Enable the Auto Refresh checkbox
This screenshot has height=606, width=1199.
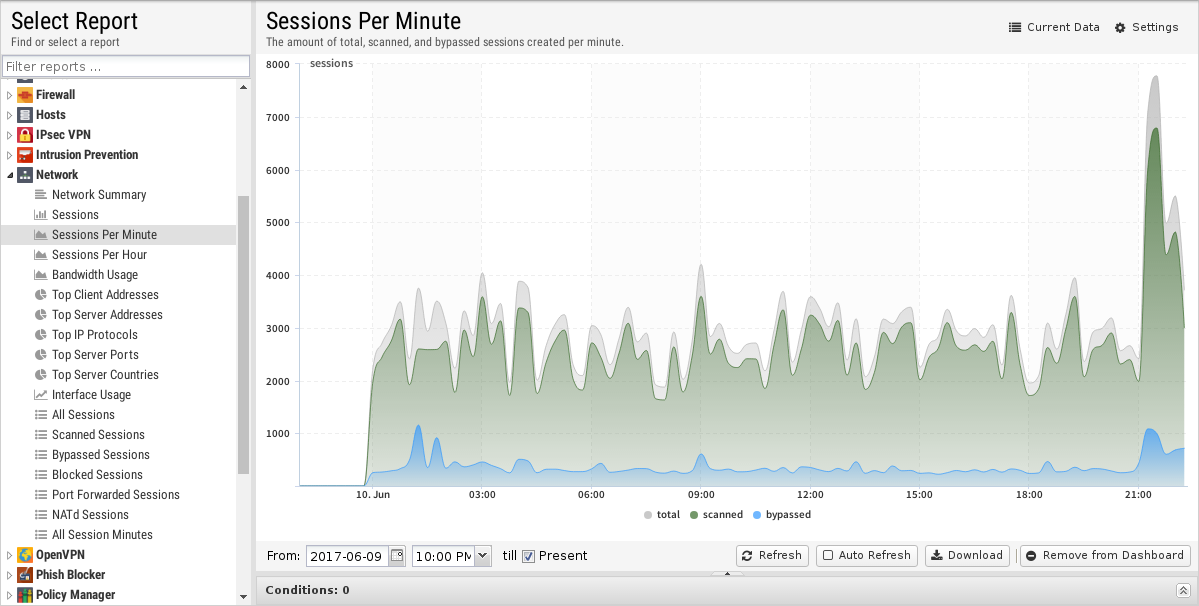[x=828, y=555]
